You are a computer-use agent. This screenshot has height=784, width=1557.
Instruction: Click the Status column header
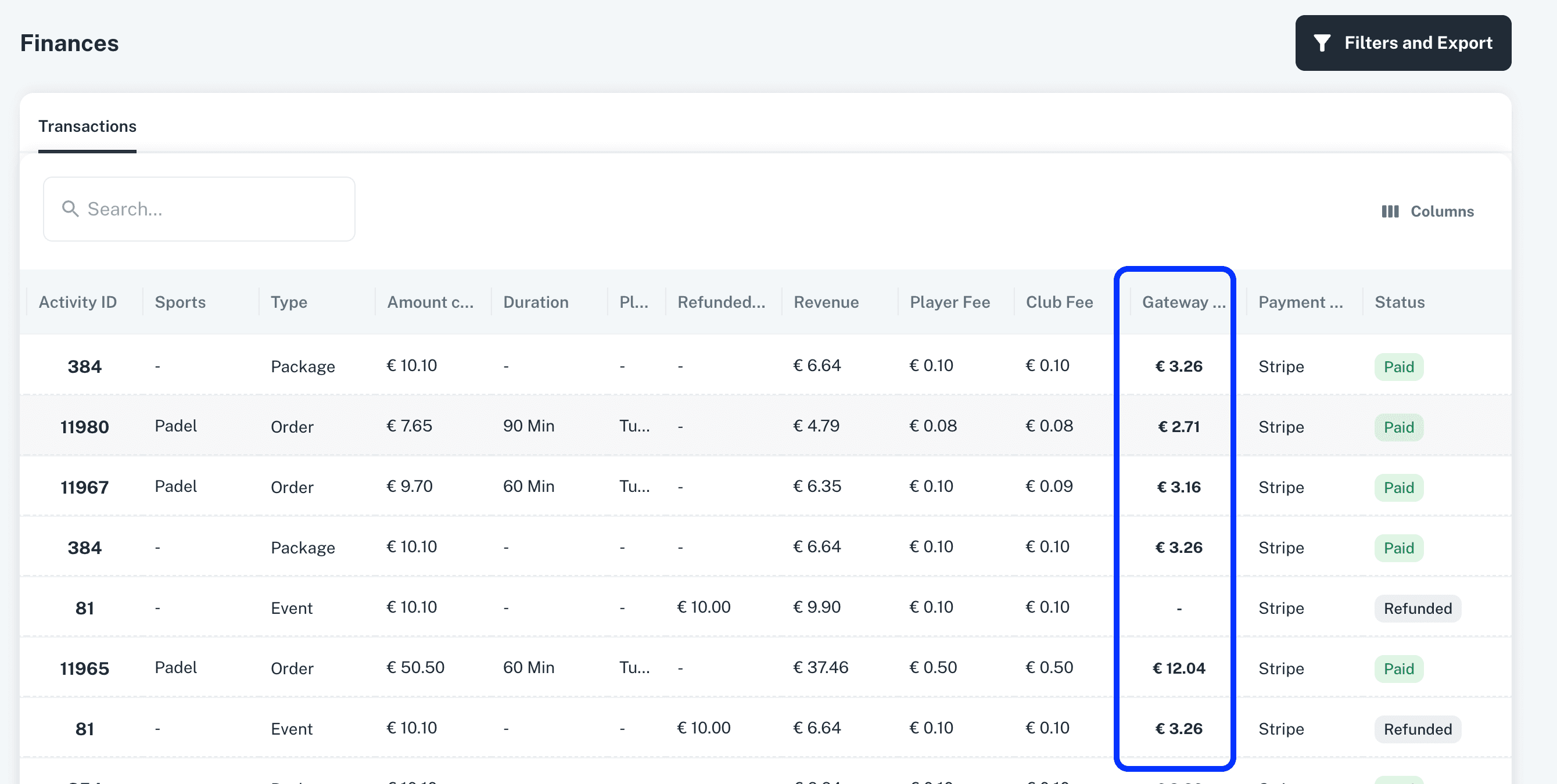1399,302
